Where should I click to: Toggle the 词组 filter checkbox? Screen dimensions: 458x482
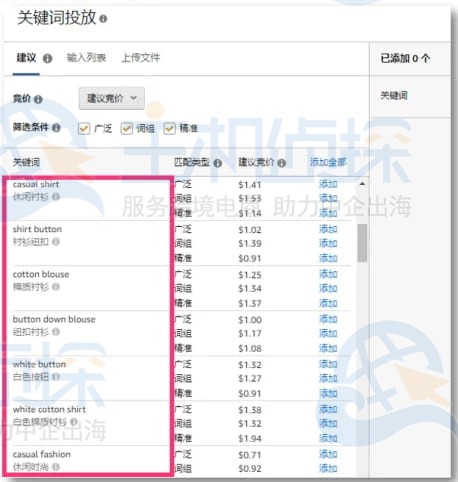coord(126,128)
